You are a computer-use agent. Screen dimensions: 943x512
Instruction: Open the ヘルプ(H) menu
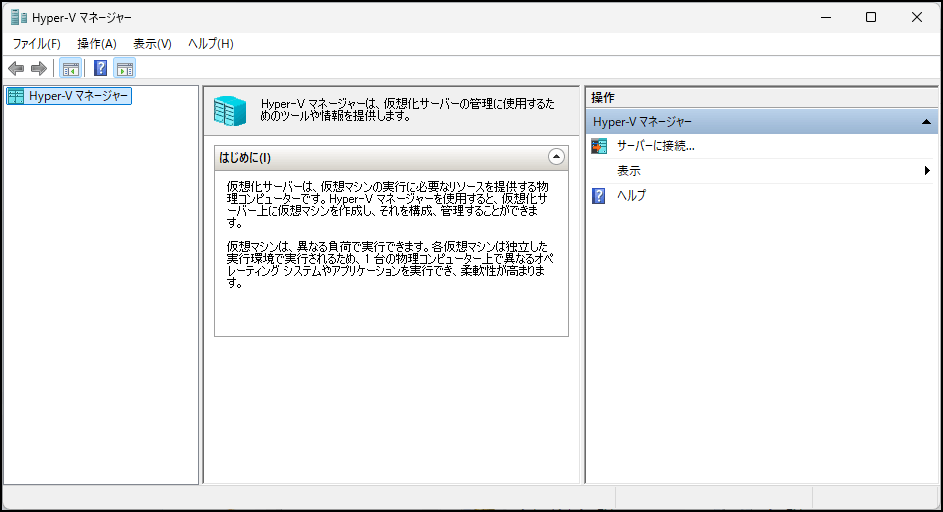tap(210, 43)
